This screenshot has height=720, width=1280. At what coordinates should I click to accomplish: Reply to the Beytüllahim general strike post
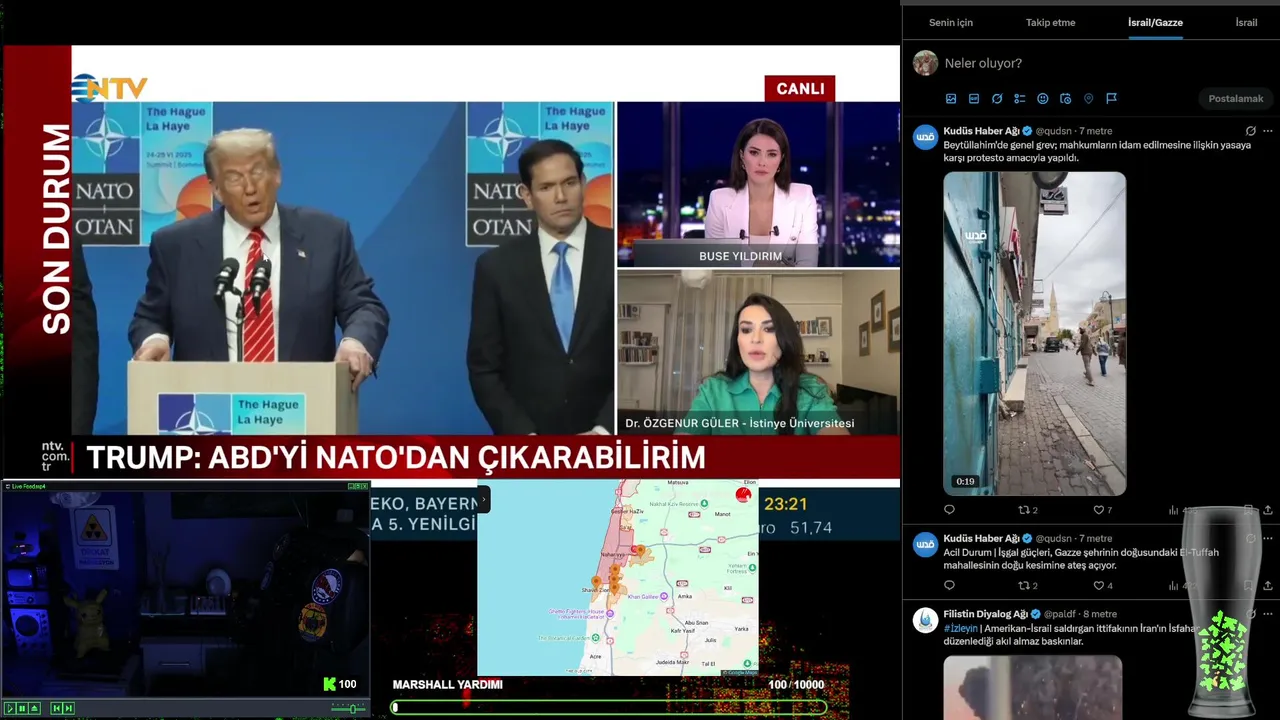[x=949, y=510]
